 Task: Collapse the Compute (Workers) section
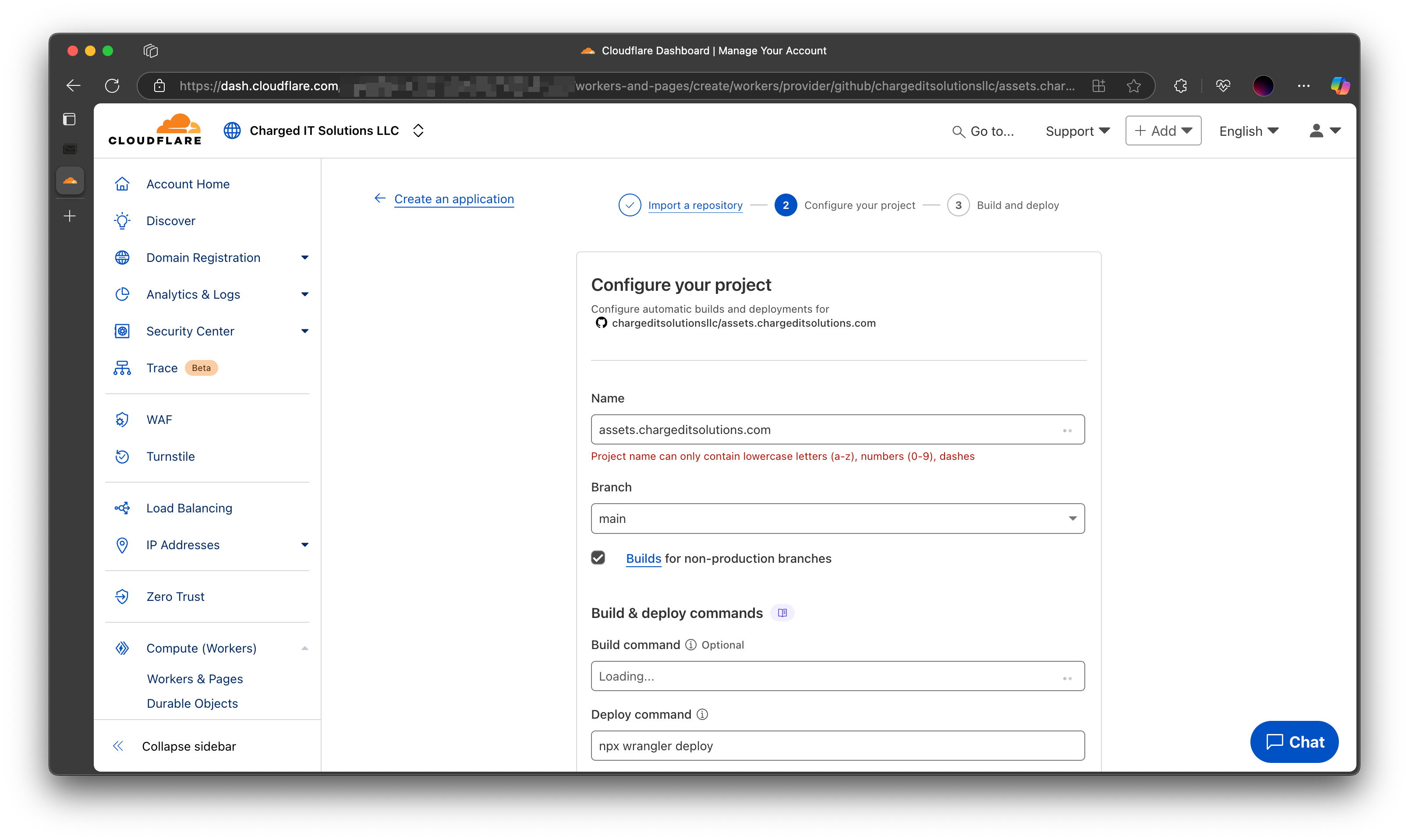[304, 648]
